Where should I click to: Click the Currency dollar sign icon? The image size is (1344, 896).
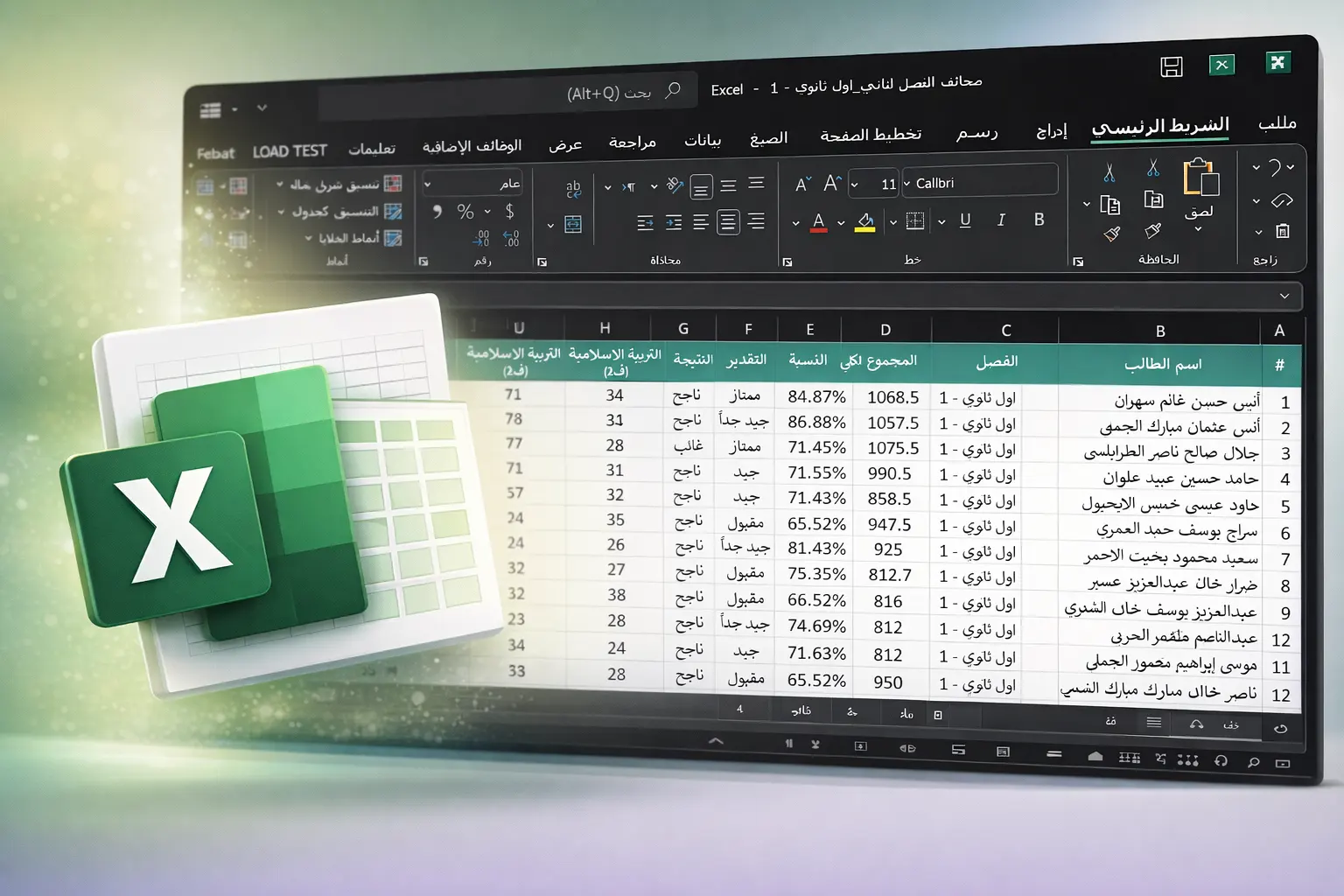(x=509, y=211)
